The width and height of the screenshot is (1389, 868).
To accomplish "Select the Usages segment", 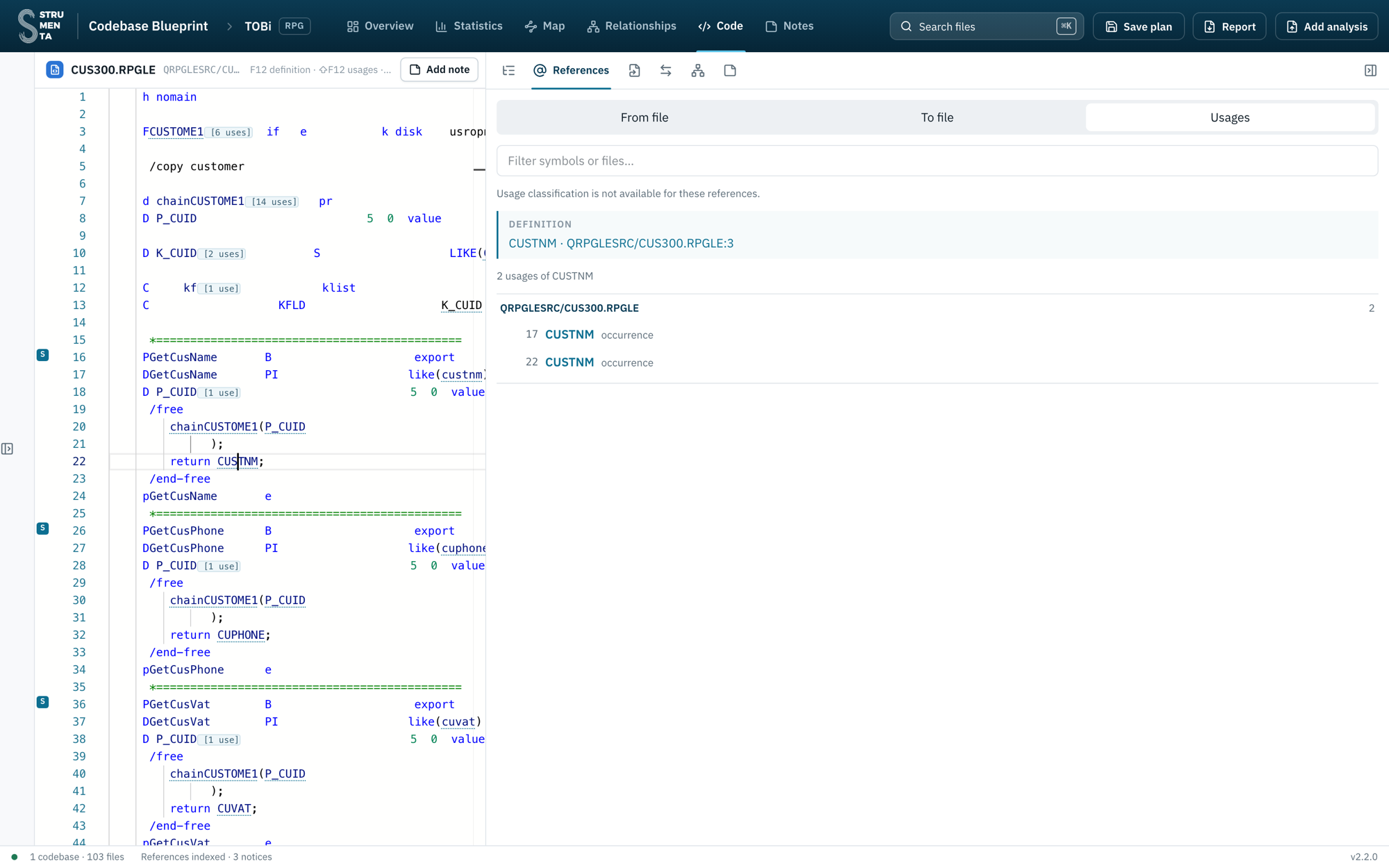I will coord(1229,117).
